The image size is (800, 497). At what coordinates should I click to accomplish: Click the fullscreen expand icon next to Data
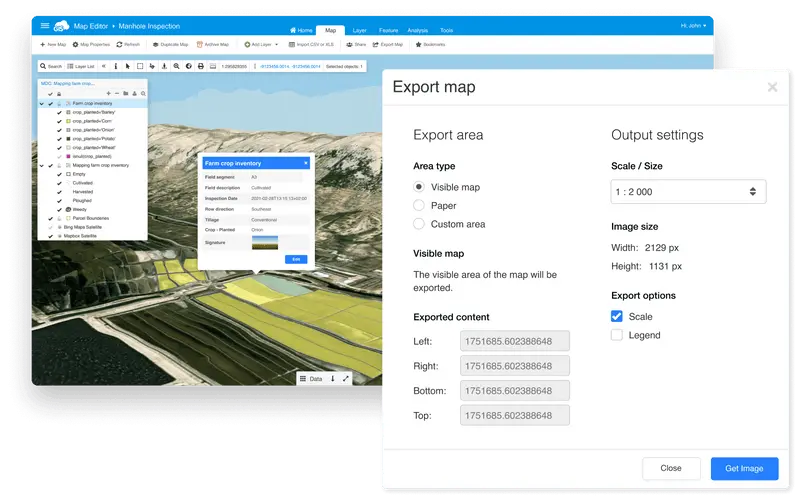click(346, 378)
